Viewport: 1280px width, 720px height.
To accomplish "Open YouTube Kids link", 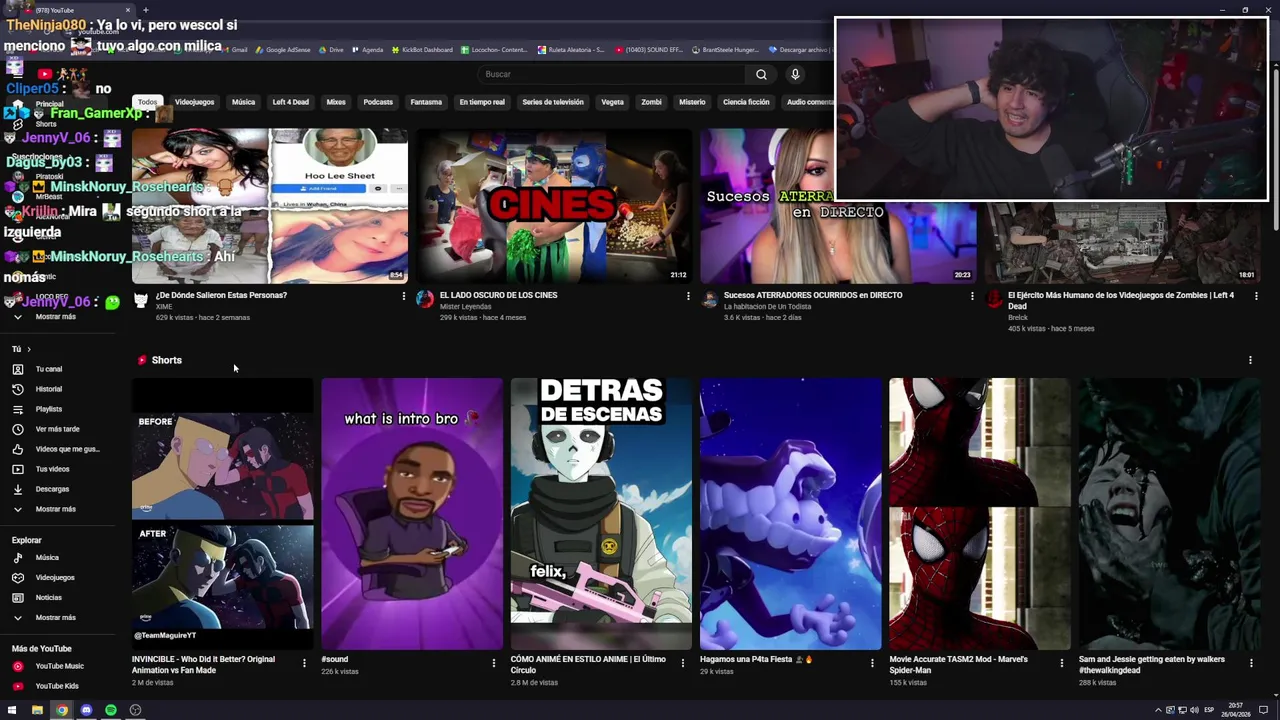I will 56,686.
